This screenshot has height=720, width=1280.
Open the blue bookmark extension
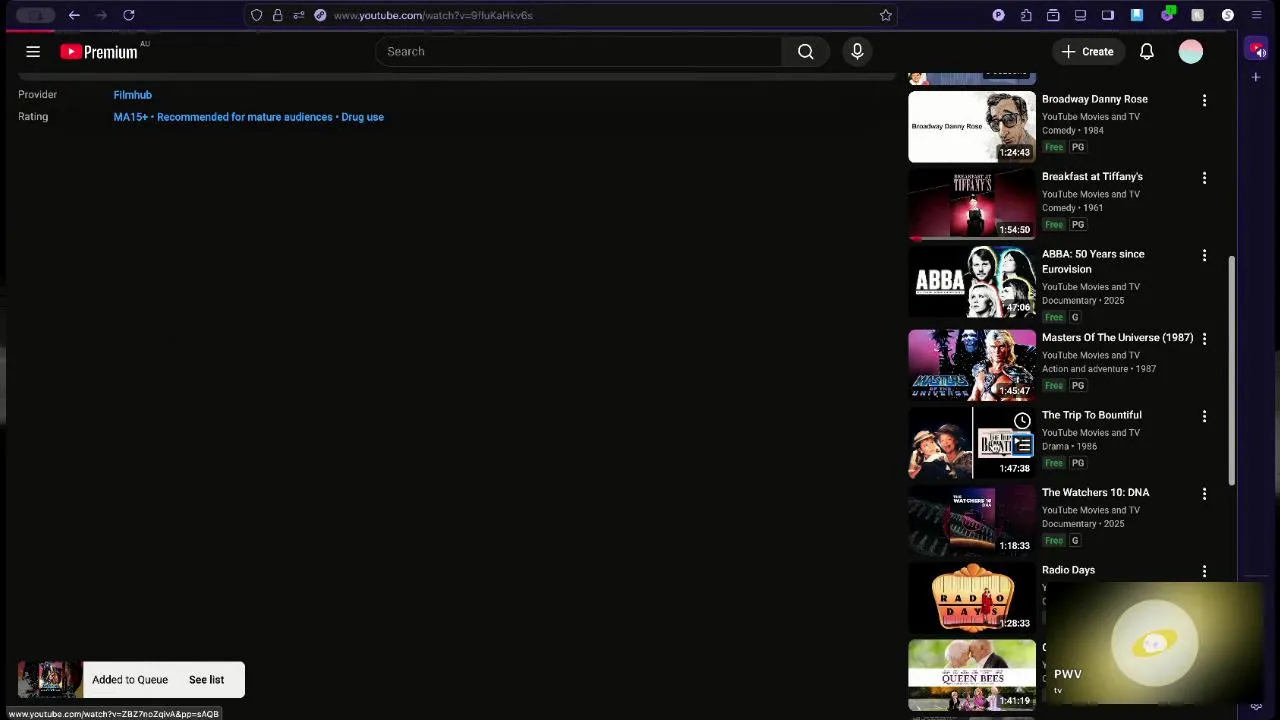(x=1137, y=15)
